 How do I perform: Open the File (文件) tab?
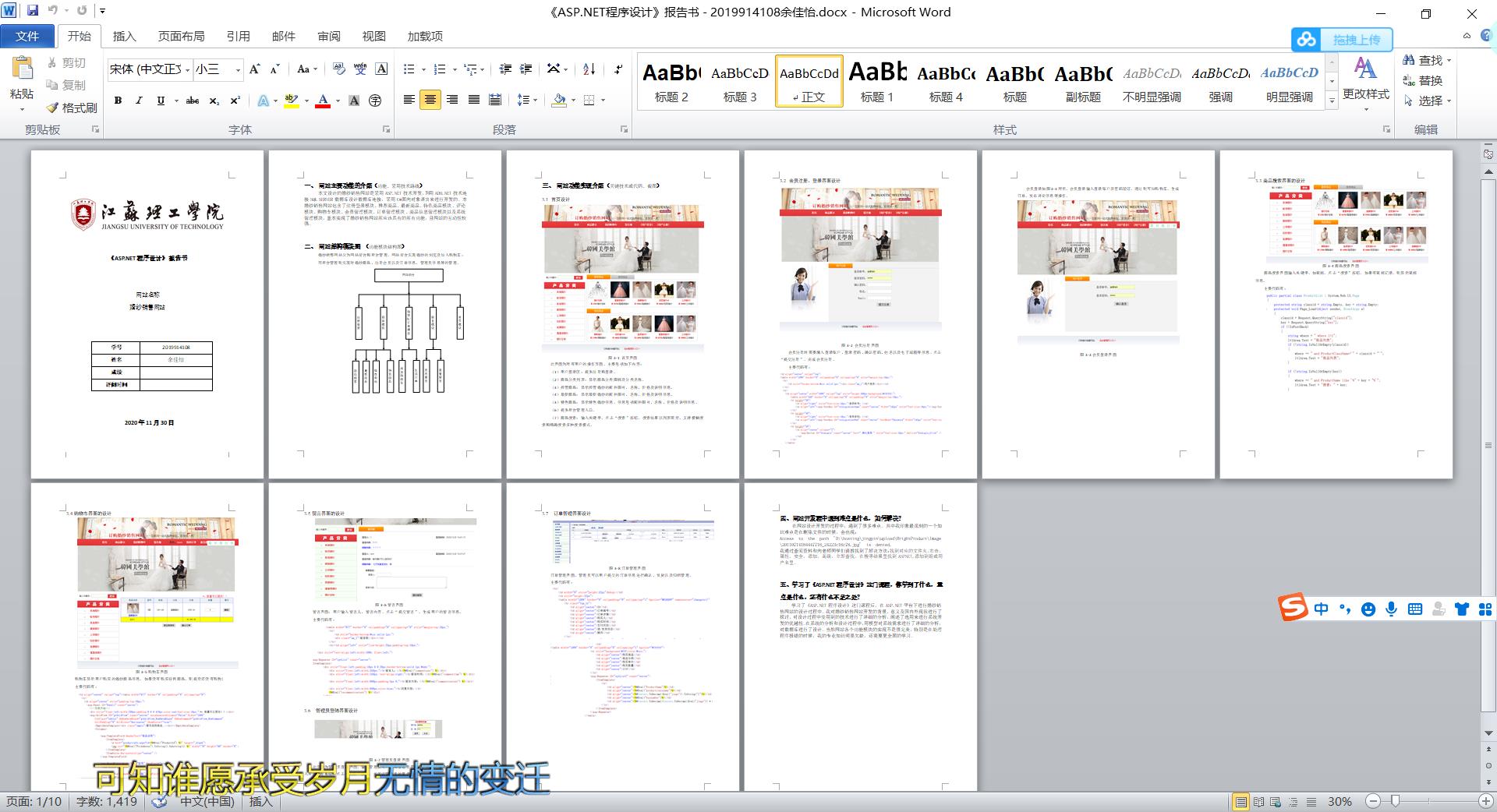(27, 36)
